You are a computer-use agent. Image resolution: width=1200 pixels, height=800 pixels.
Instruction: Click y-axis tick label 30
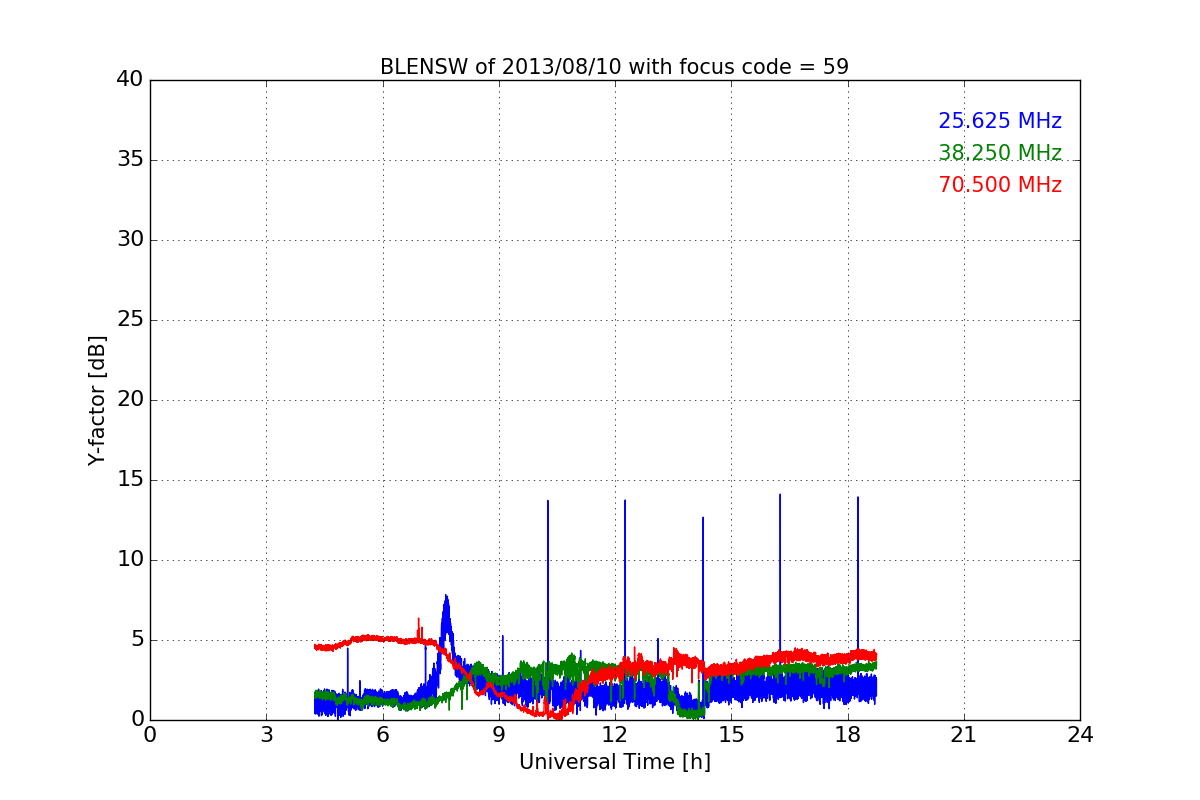tap(130, 240)
